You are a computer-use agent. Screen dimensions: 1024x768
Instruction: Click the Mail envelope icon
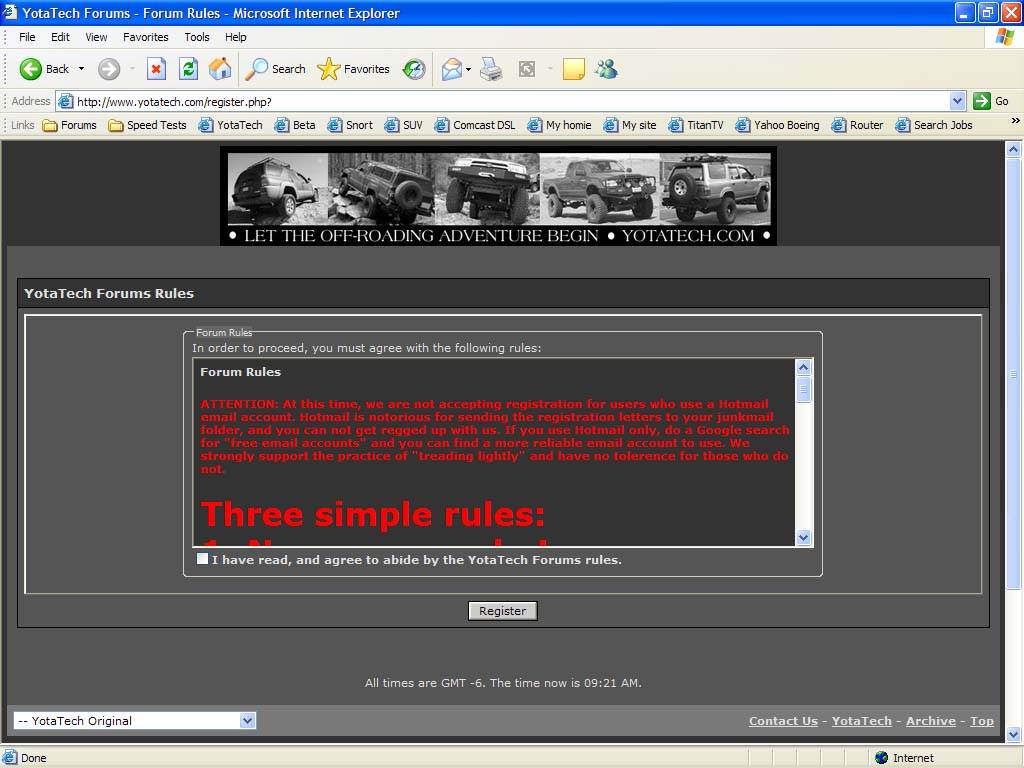pos(451,69)
